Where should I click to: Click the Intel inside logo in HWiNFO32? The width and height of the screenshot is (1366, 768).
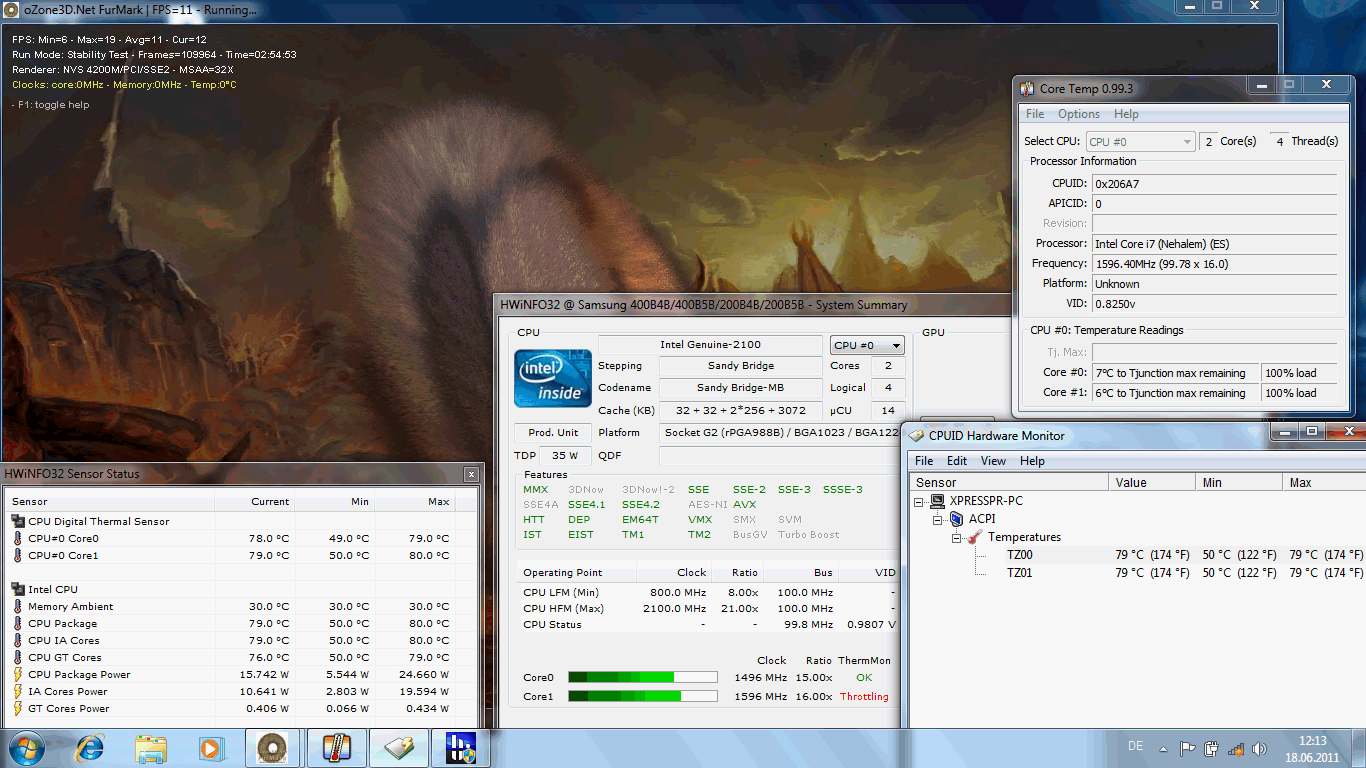[552, 378]
